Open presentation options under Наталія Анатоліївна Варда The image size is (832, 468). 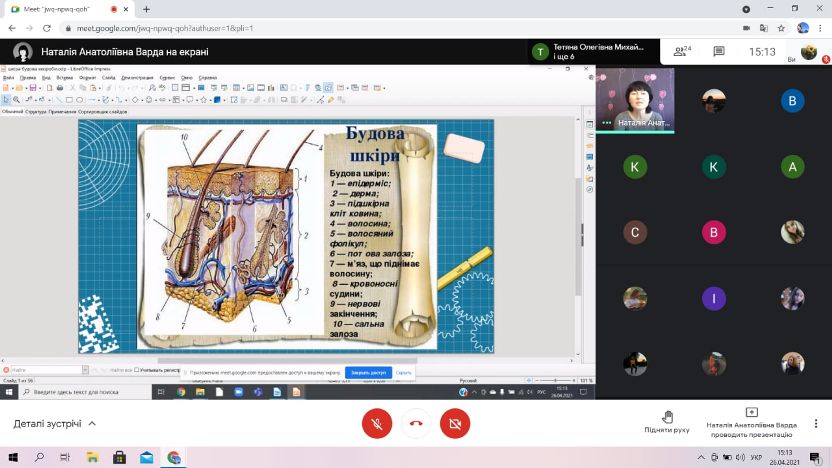coord(750,422)
